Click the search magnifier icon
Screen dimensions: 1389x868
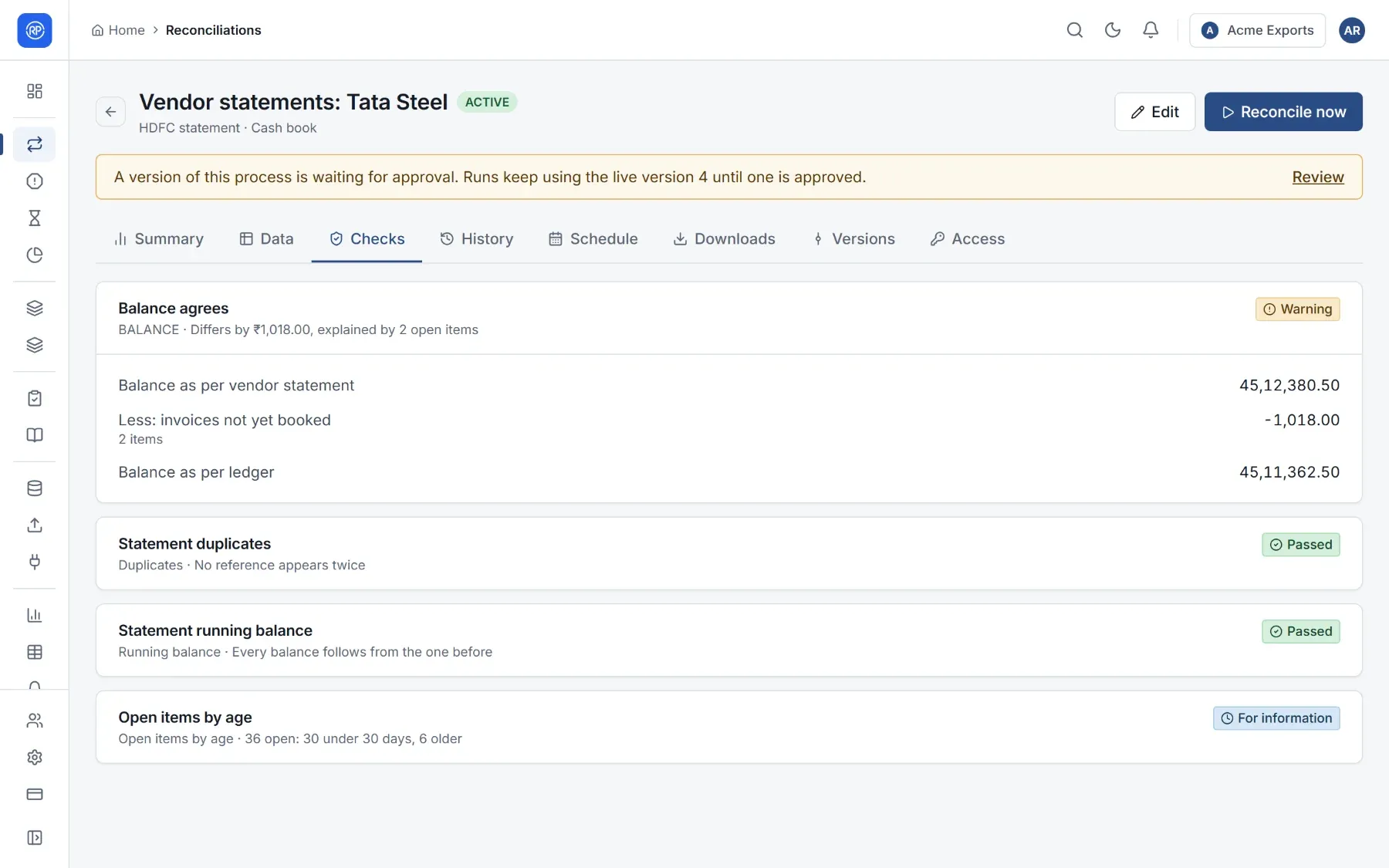point(1074,30)
